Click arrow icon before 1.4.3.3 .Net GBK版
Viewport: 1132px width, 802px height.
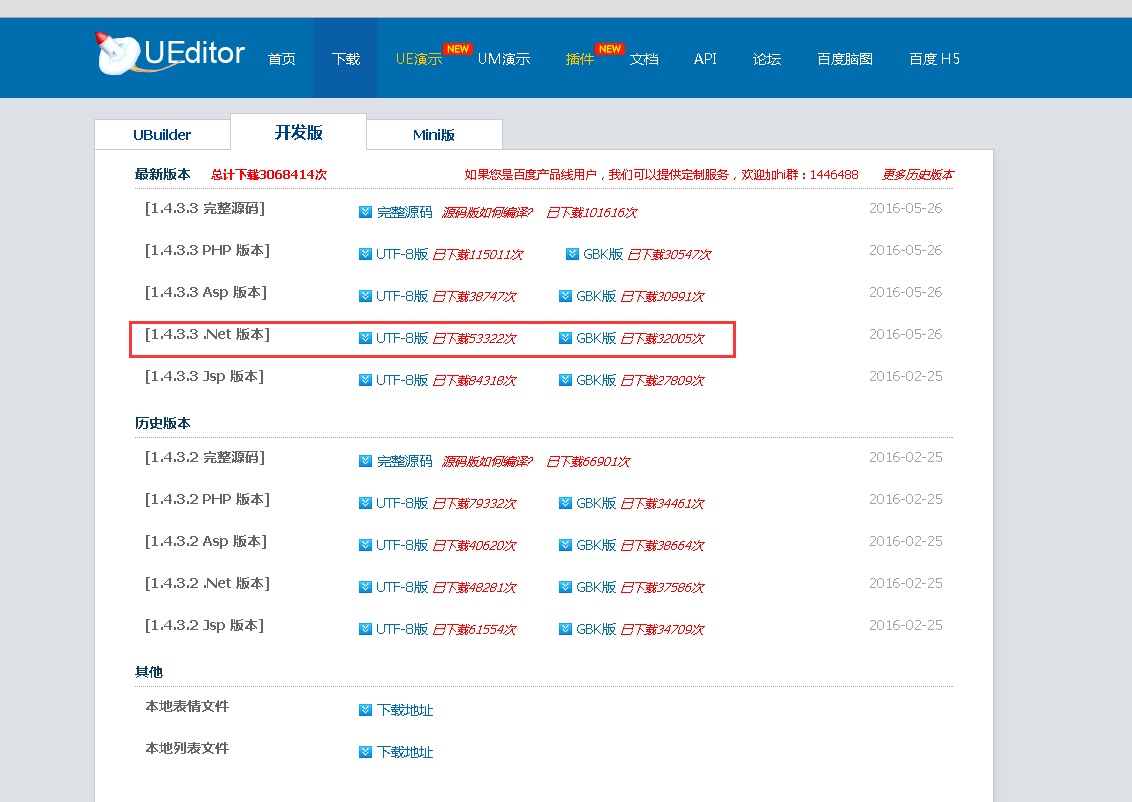click(565, 338)
